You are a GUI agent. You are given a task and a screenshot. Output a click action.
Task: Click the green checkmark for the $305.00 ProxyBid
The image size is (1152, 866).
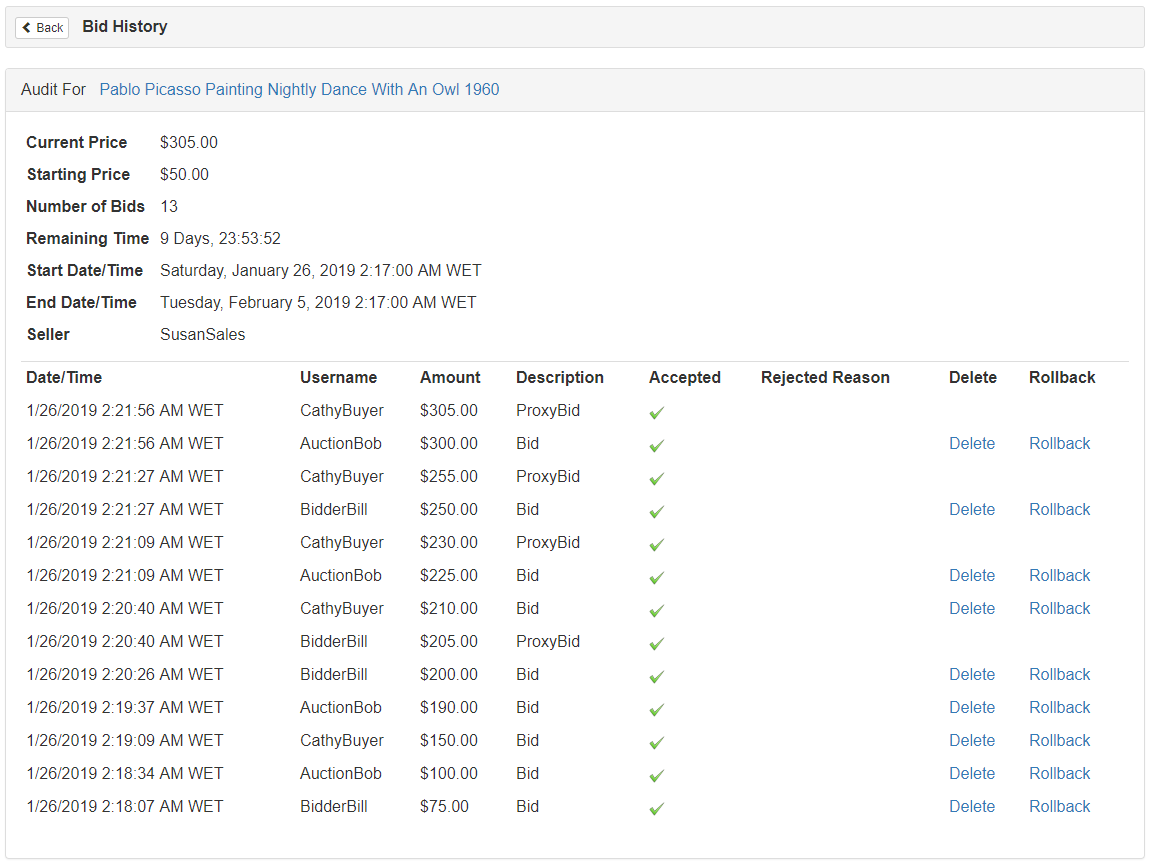pyautogui.click(x=656, y=413)
